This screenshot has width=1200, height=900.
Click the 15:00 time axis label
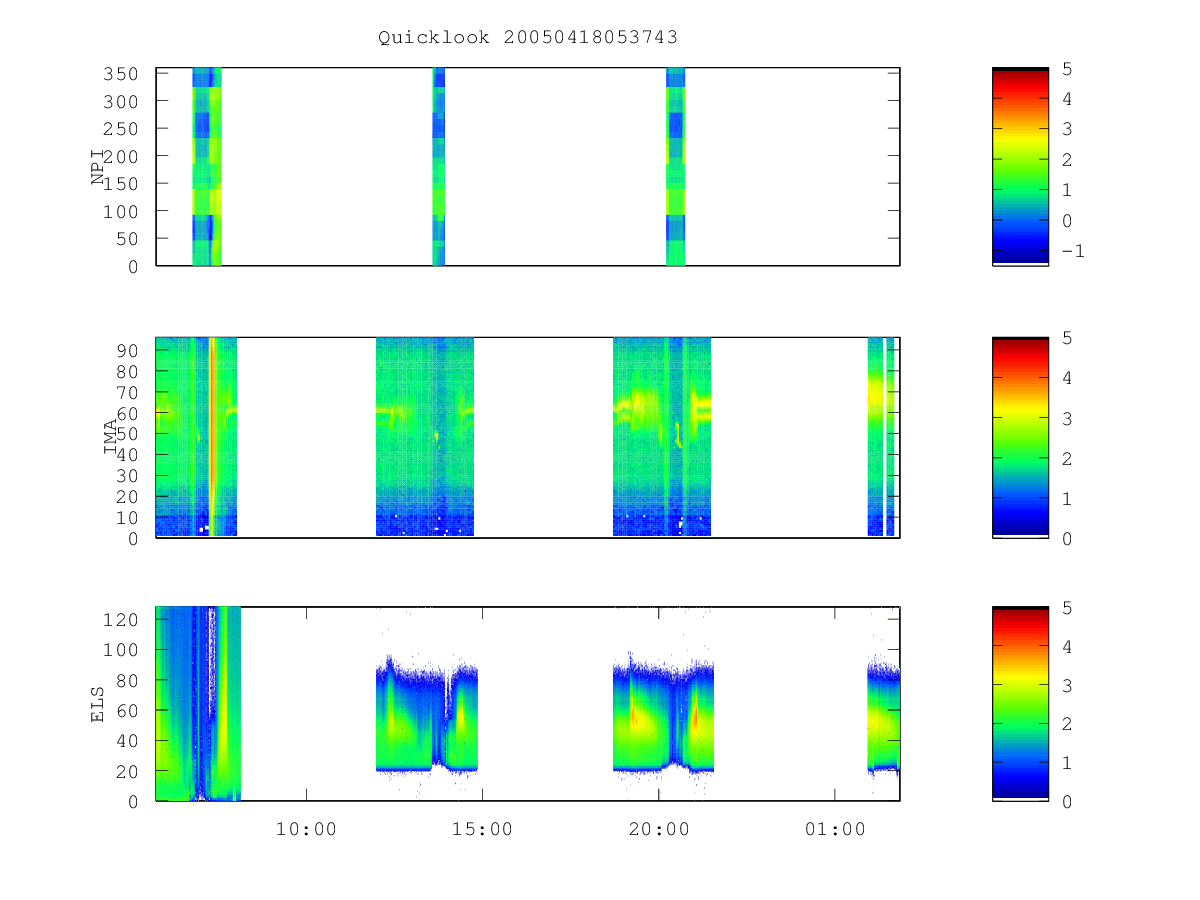(483, 829)
